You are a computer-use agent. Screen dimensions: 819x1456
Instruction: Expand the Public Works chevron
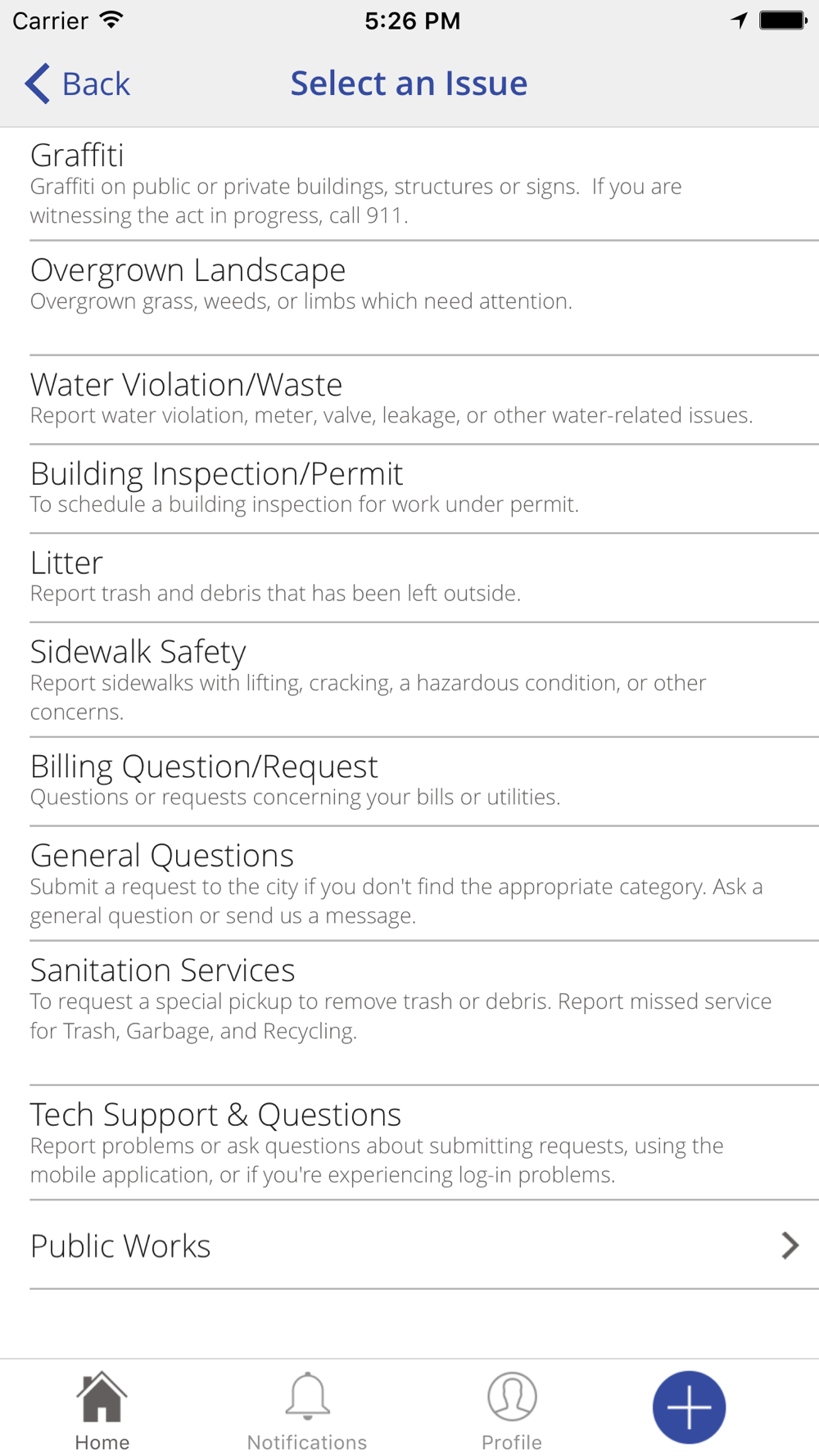pos(790,1246)
